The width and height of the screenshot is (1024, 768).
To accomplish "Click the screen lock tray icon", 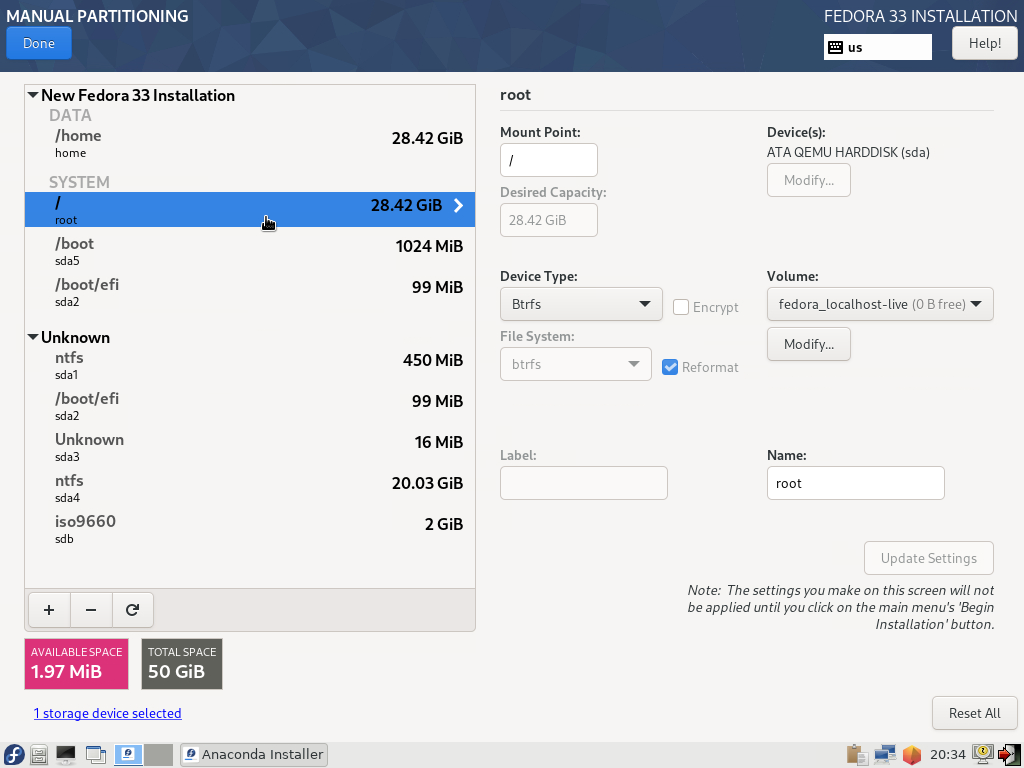I will click(983, 754).
